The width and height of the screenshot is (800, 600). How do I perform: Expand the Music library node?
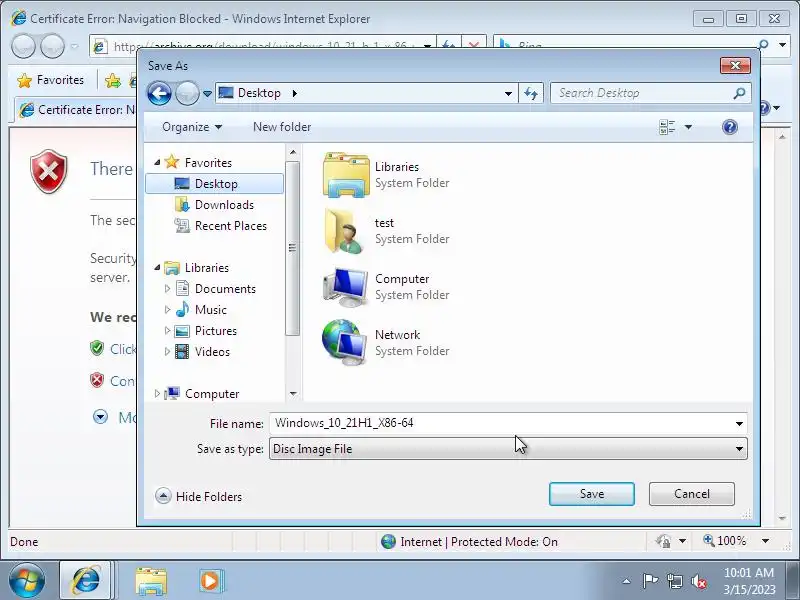click(167, 310)
